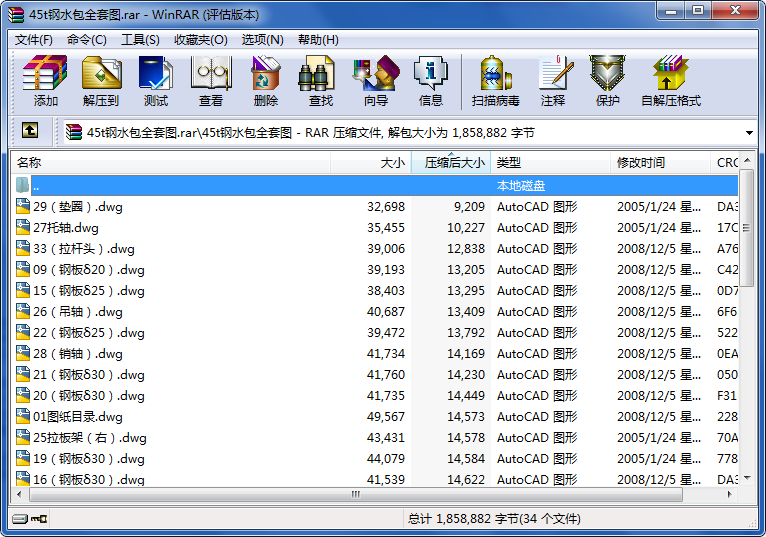
Task: Sort by CRC column header
Action: pyautogui.click(x=724, y=163)
